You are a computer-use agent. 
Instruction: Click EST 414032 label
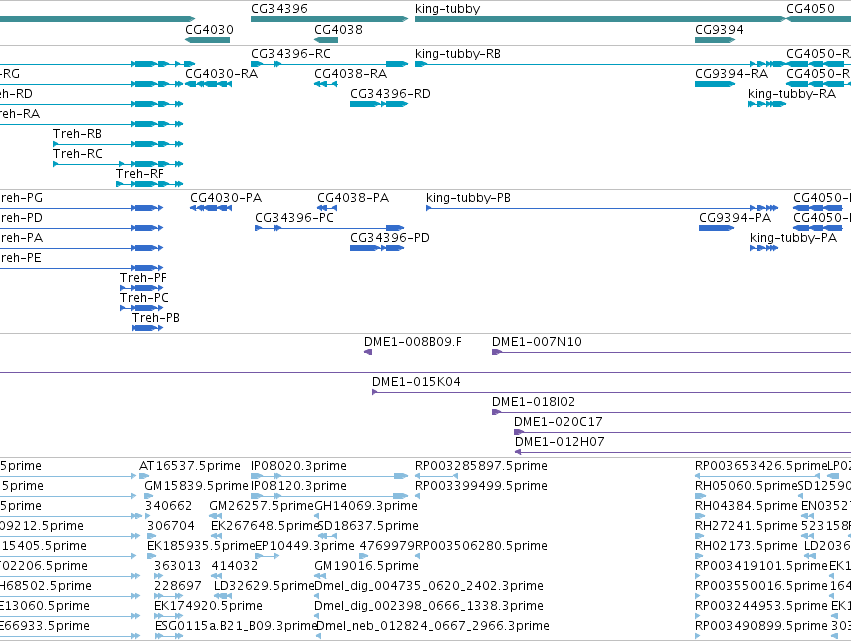coord(234,567)
